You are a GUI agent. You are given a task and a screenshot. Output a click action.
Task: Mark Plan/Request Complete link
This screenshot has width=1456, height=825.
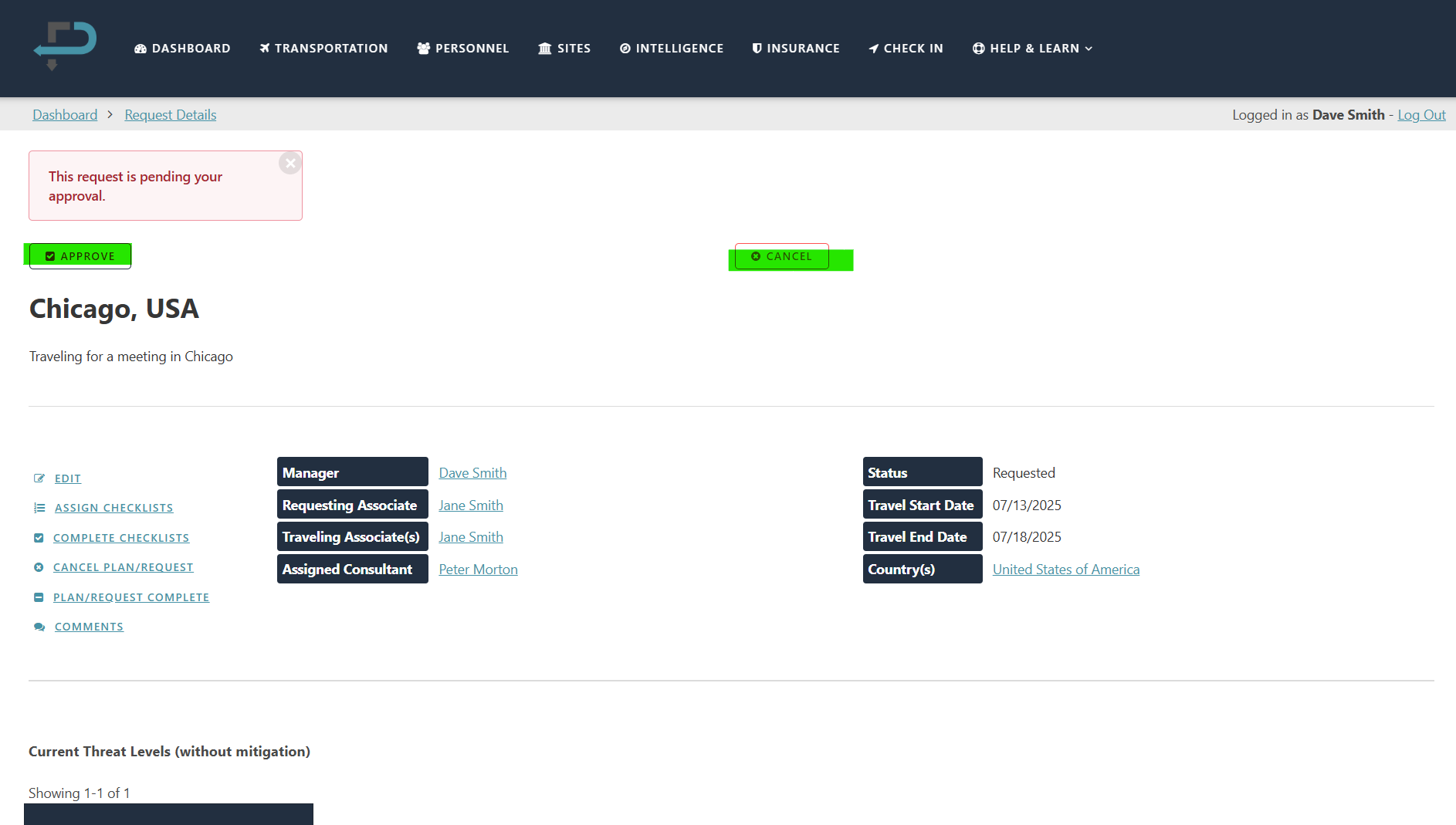(x=131, y=597)
